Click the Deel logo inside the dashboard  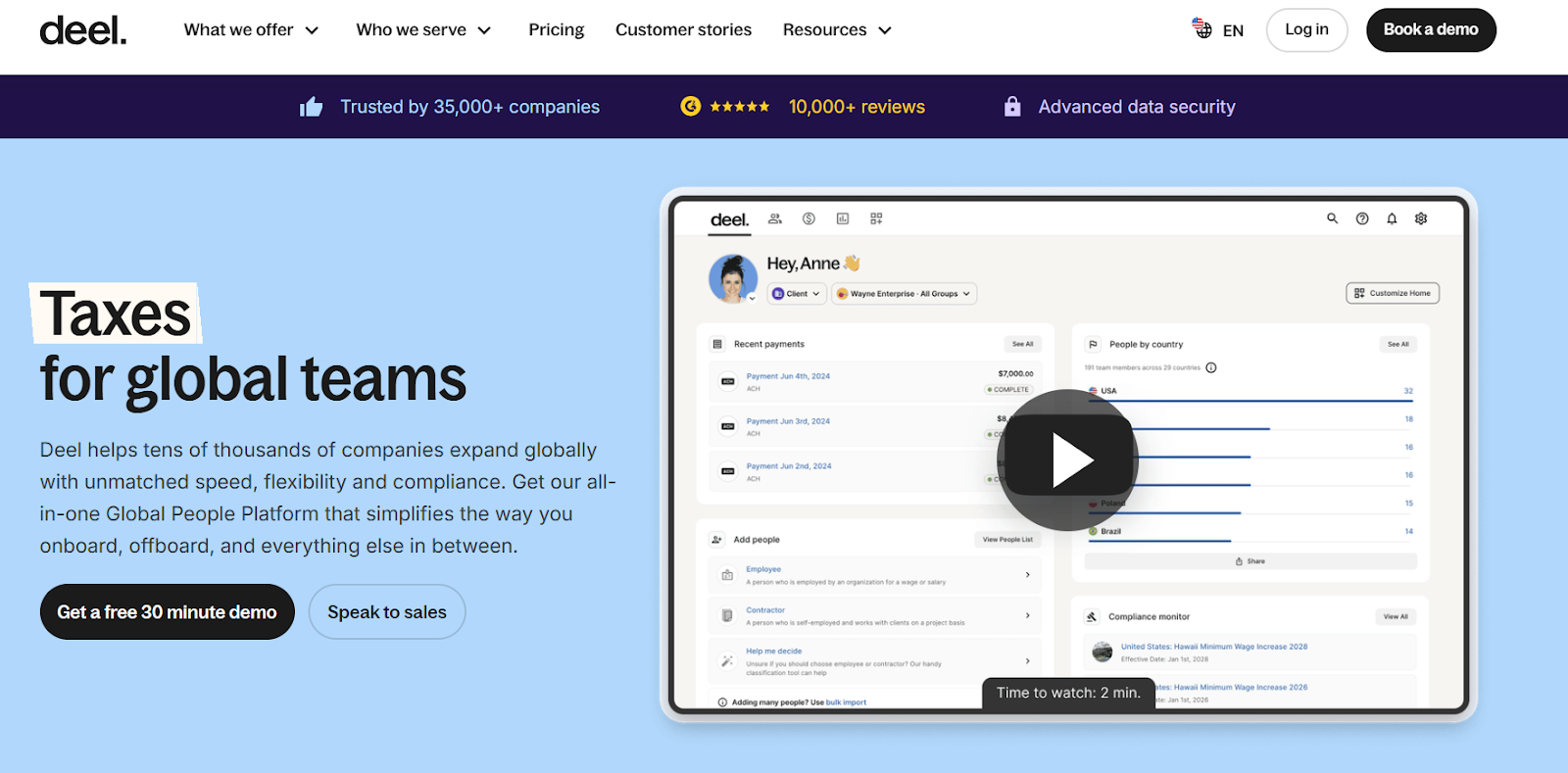[x=729, y=219]
